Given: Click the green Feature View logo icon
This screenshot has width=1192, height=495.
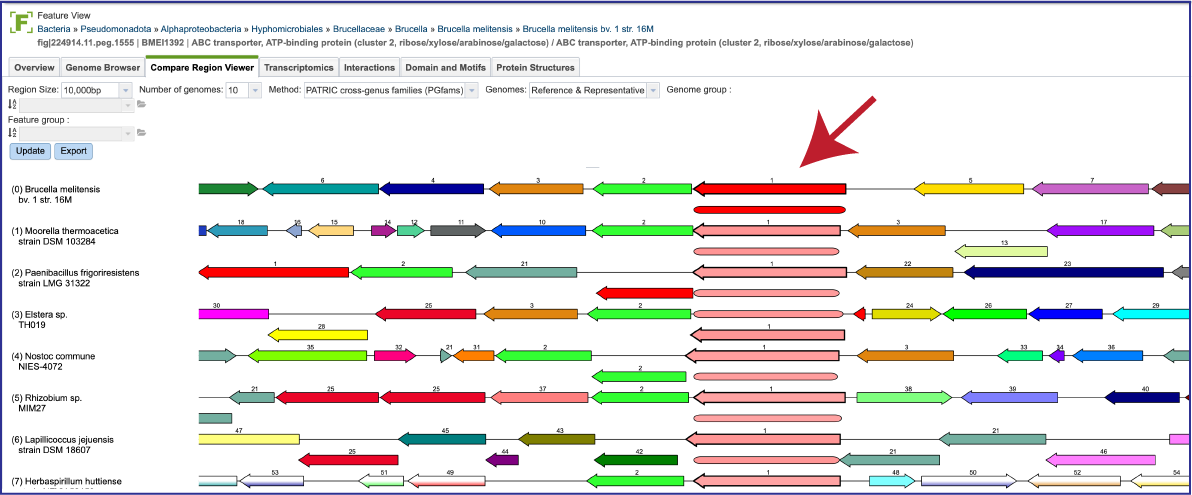Looking at the screenshot, I should (21, 21).
